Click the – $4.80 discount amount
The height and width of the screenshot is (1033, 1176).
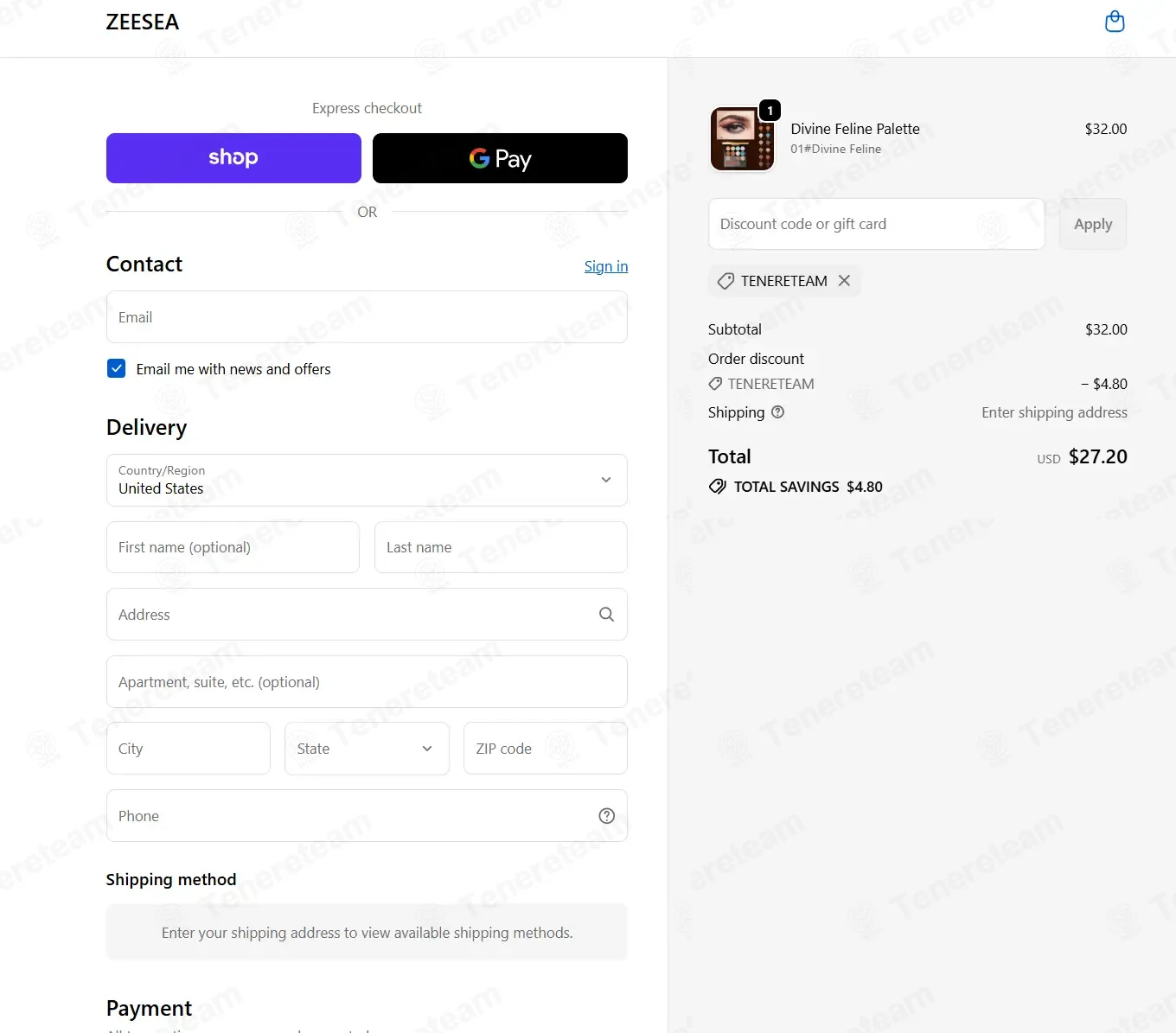click(x=1104, y=384)
